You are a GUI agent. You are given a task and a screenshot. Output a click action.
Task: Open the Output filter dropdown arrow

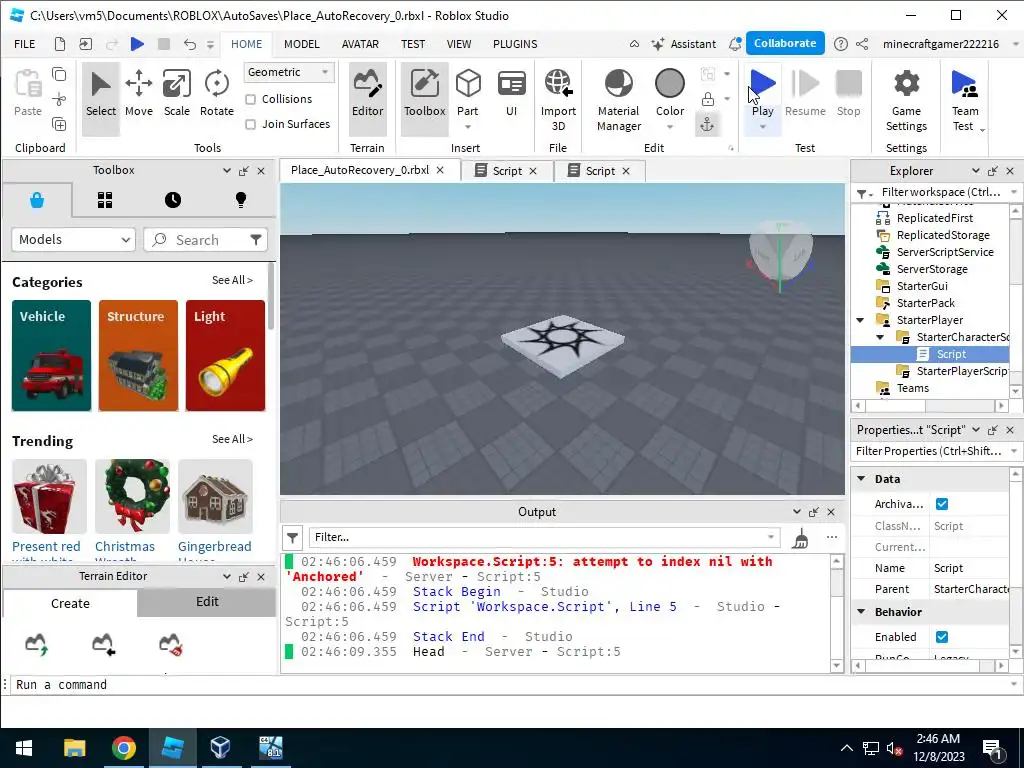771,537
